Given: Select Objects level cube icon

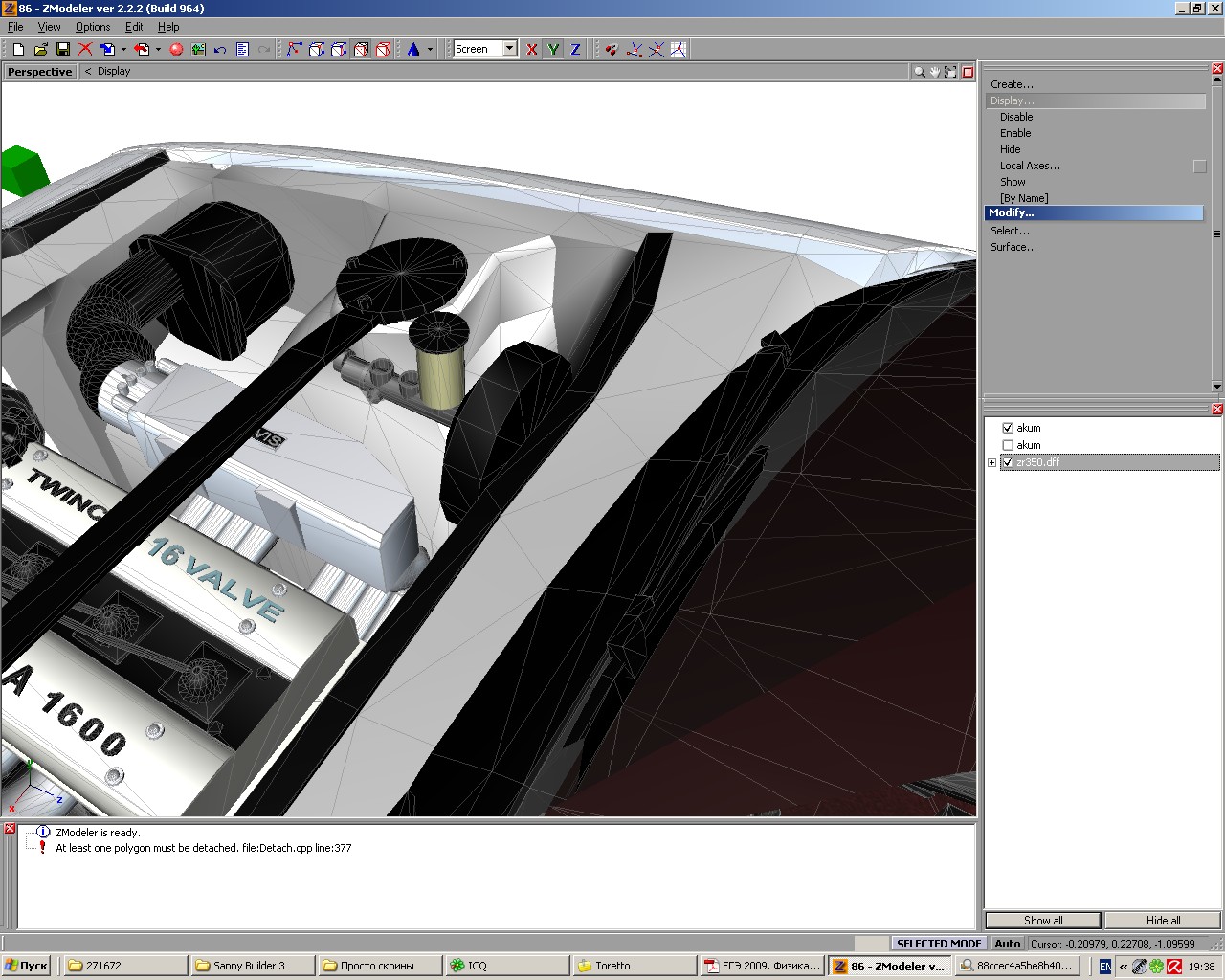Looking at the screenshot, I should 361,49.
